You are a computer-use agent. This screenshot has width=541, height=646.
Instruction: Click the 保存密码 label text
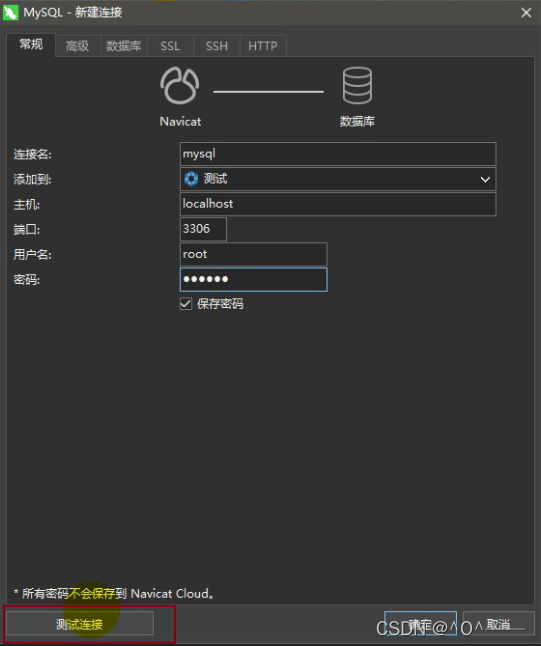coord(220,304)
